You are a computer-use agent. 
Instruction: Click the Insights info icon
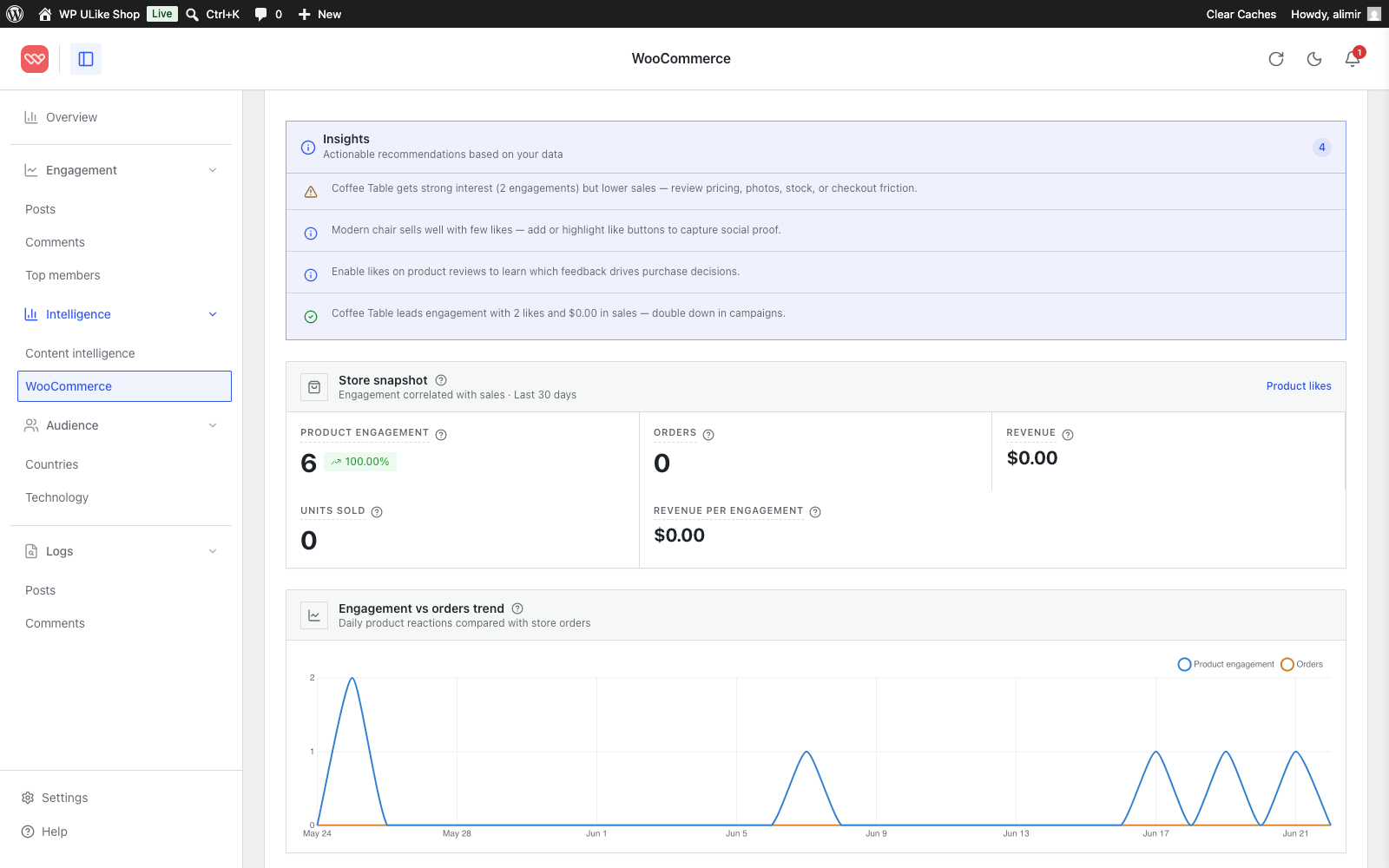tap(308, 148)
